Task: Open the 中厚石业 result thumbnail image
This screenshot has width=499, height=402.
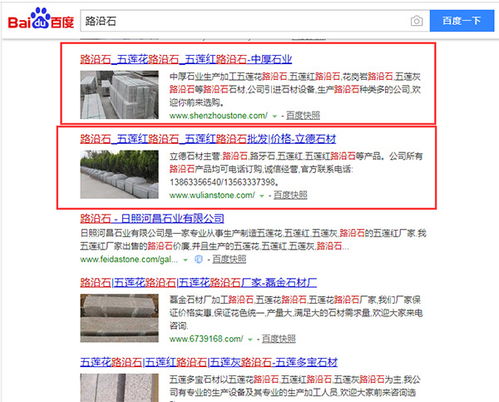Action: pos(119,95)
